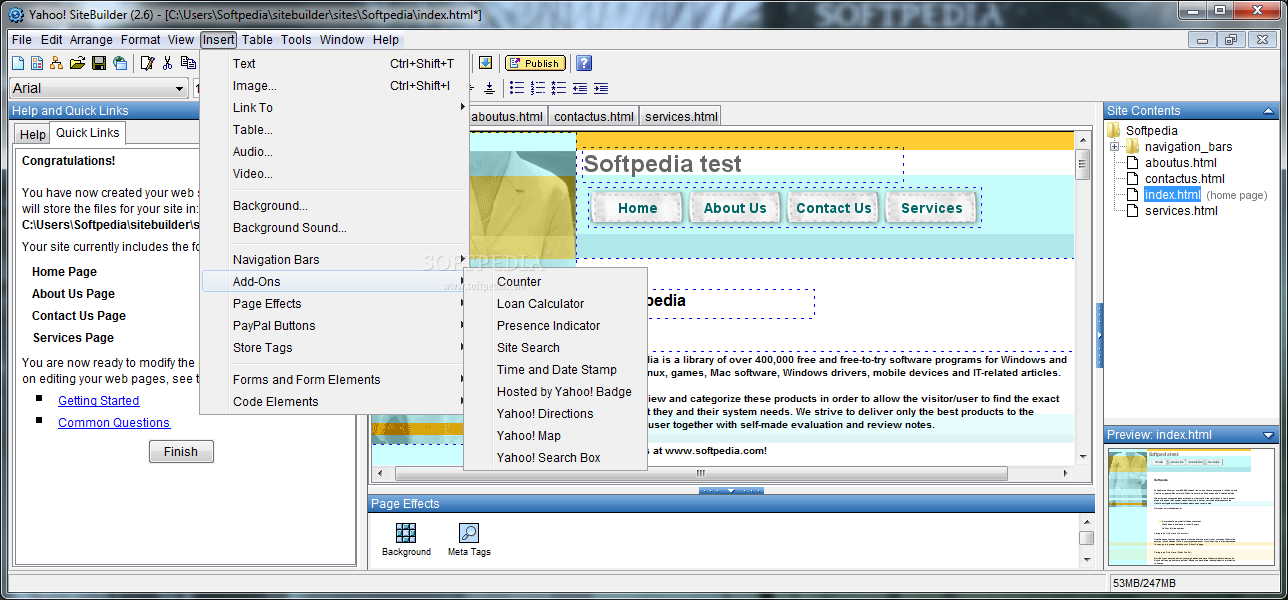
Task: Click the Services navigation button on page
Action: tap(931, 208)
